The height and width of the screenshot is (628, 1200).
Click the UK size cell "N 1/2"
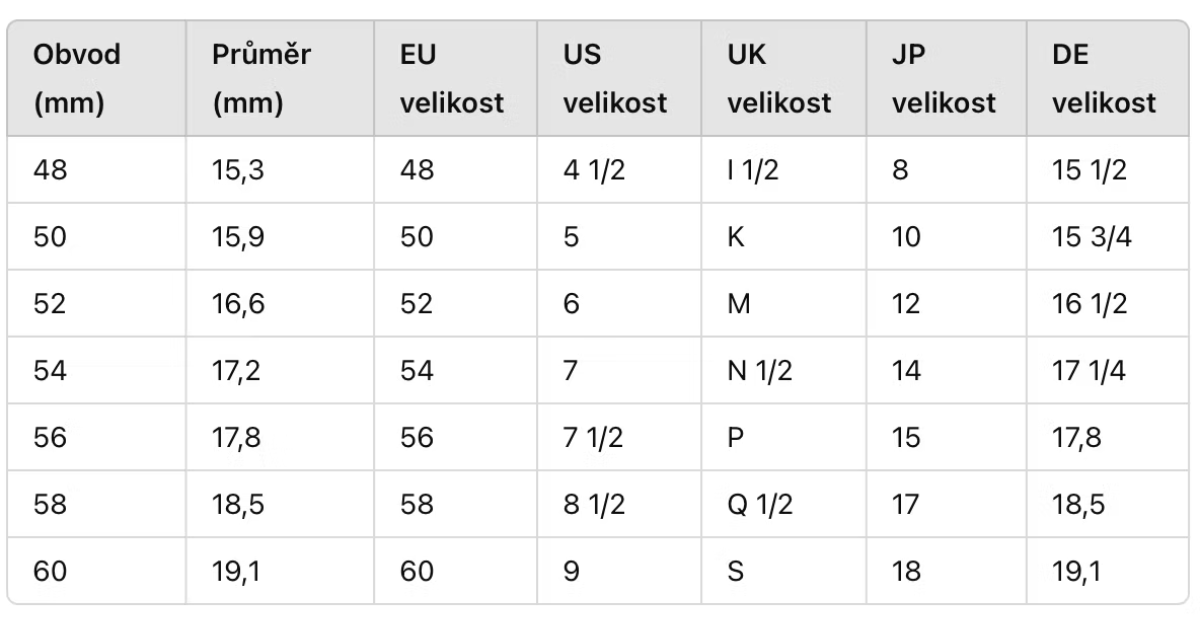(x=760, y=371)
